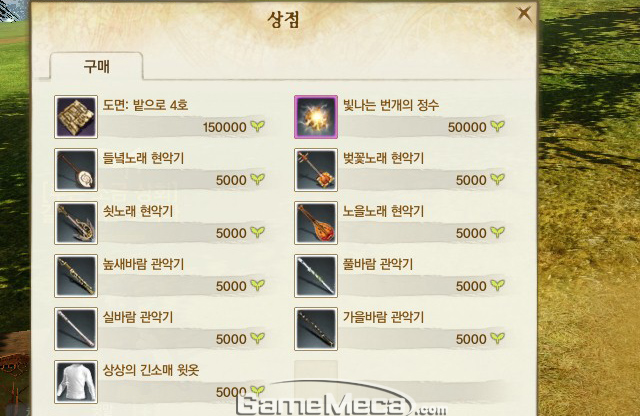Pick the 벚꽃노래 현악기 instrument icon
Viewport: 640px width, 416px height.
pyautogui.click(x=316, y=170)
